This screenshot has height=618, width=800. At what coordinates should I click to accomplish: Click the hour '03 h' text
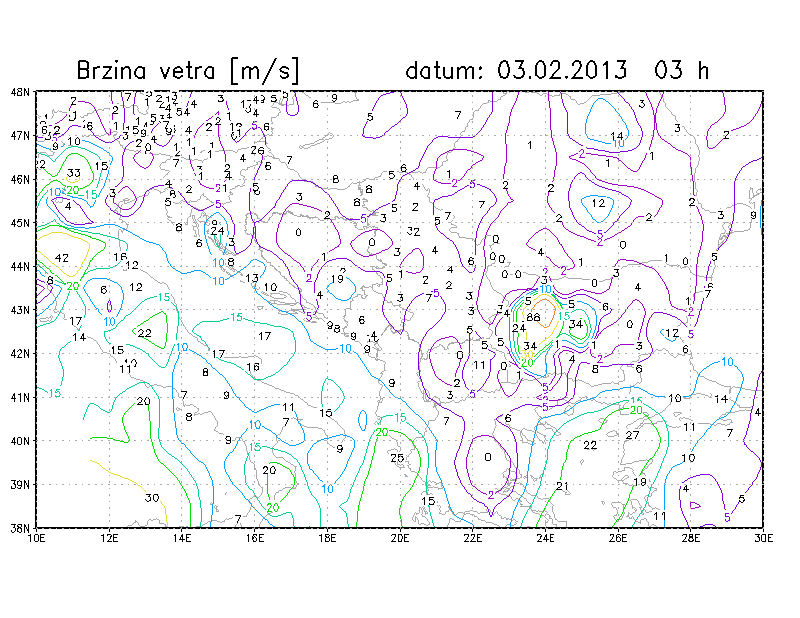(681, 70)
